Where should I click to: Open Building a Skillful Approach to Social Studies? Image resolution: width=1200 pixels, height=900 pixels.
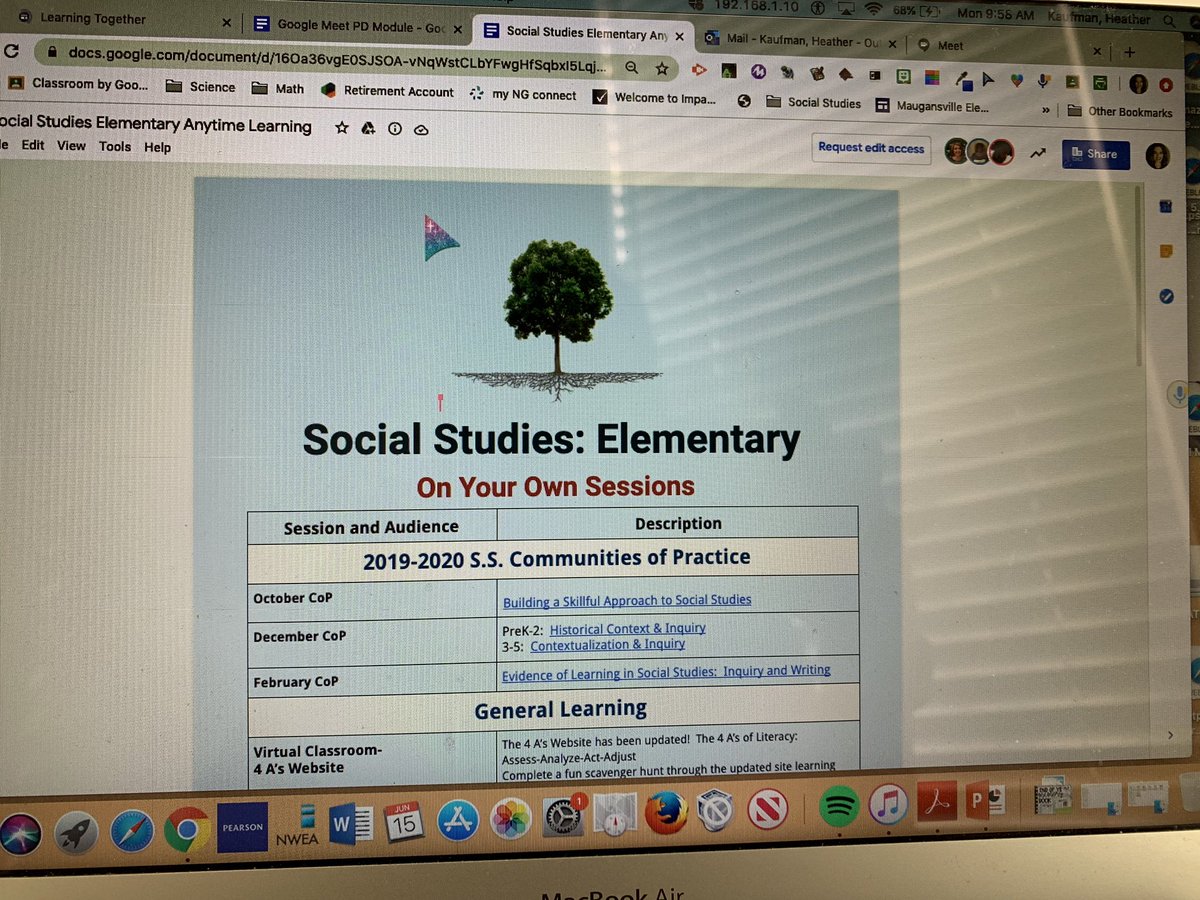(627, 601)
